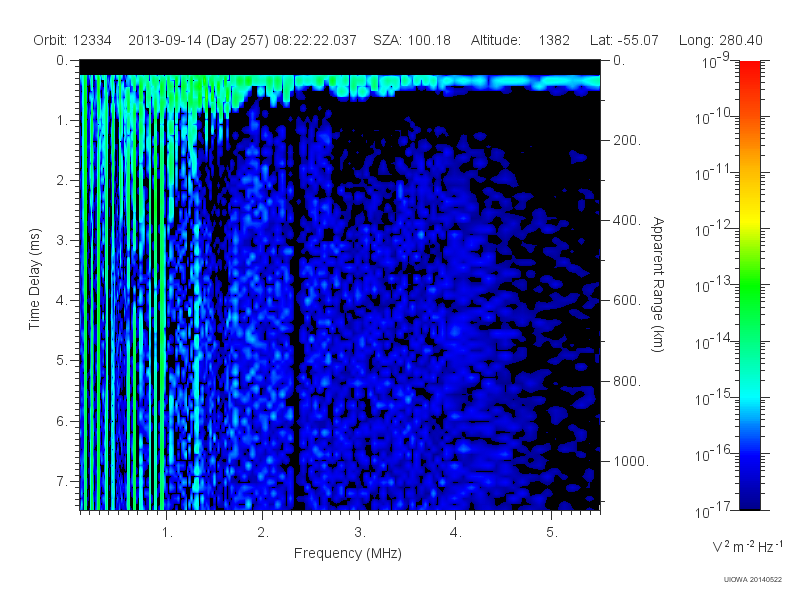Click the colorbar label 10^-15
This screenshot has height=600, width=800.
[x=713, y=397]
